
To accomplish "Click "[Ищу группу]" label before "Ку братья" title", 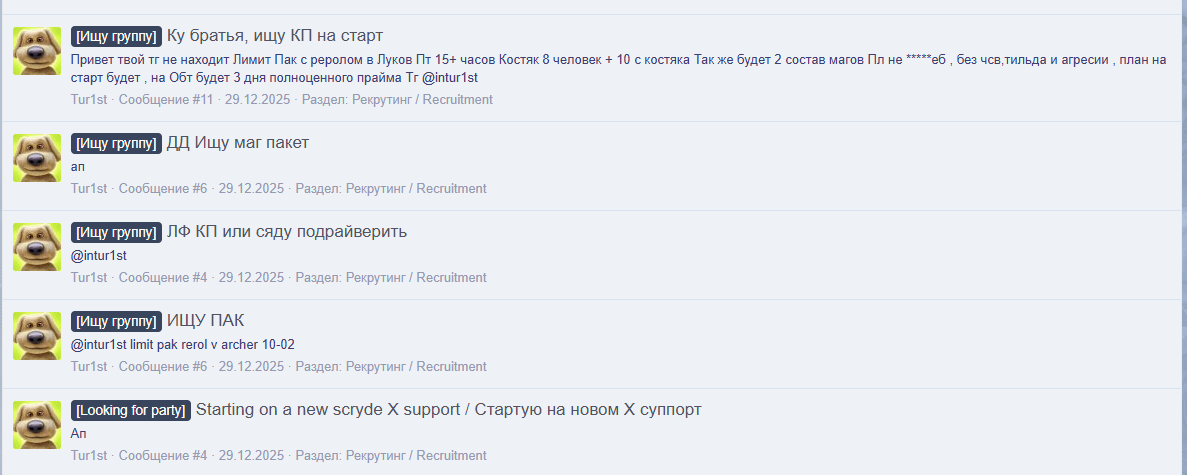I will [116, 36].
